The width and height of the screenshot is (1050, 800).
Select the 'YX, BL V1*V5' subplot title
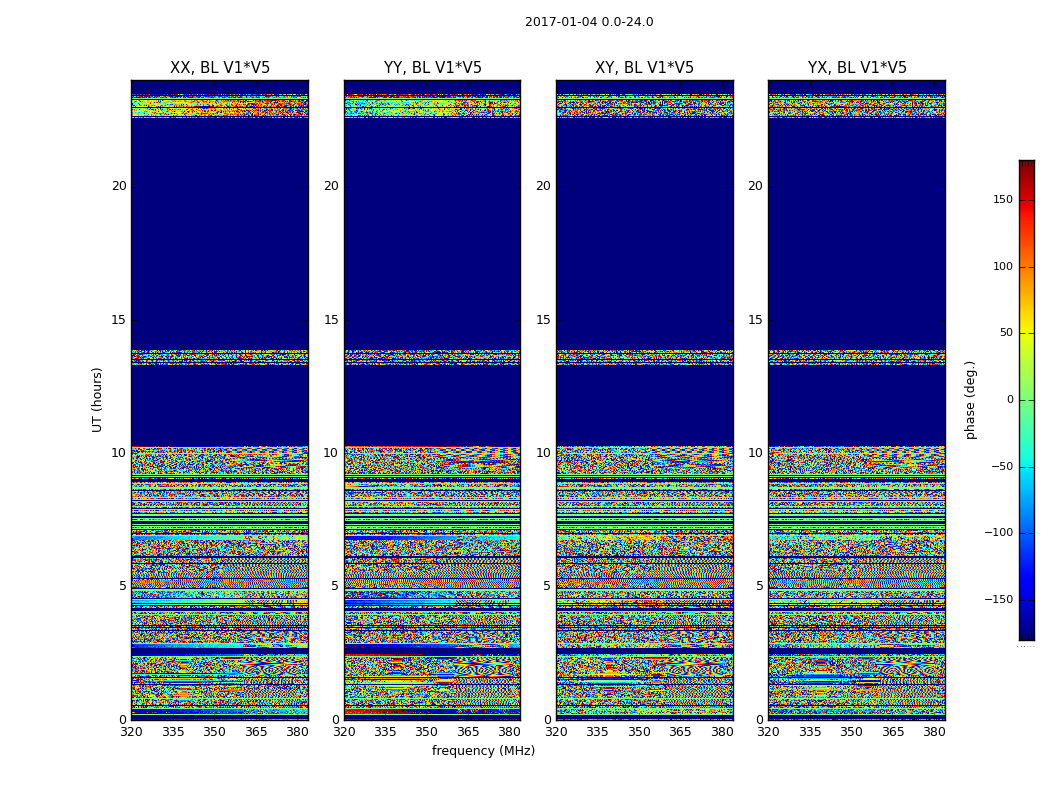click(857, 68)
